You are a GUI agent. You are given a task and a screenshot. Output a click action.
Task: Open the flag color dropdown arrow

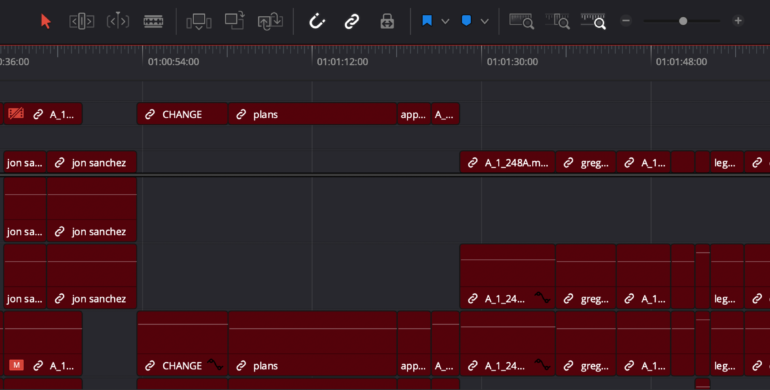[x=445, y=21]
